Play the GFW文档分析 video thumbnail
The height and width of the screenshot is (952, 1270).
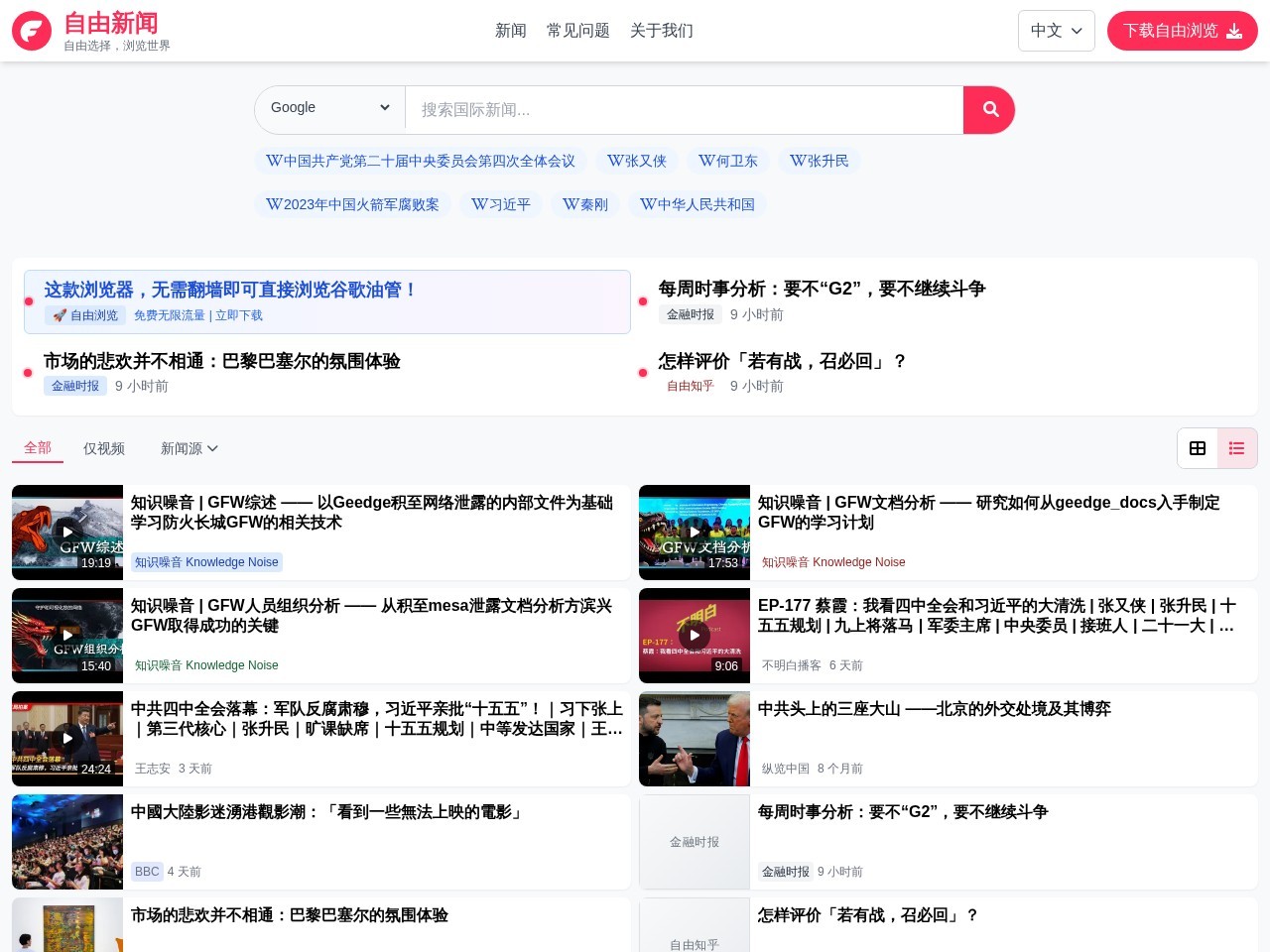(695, 533)
